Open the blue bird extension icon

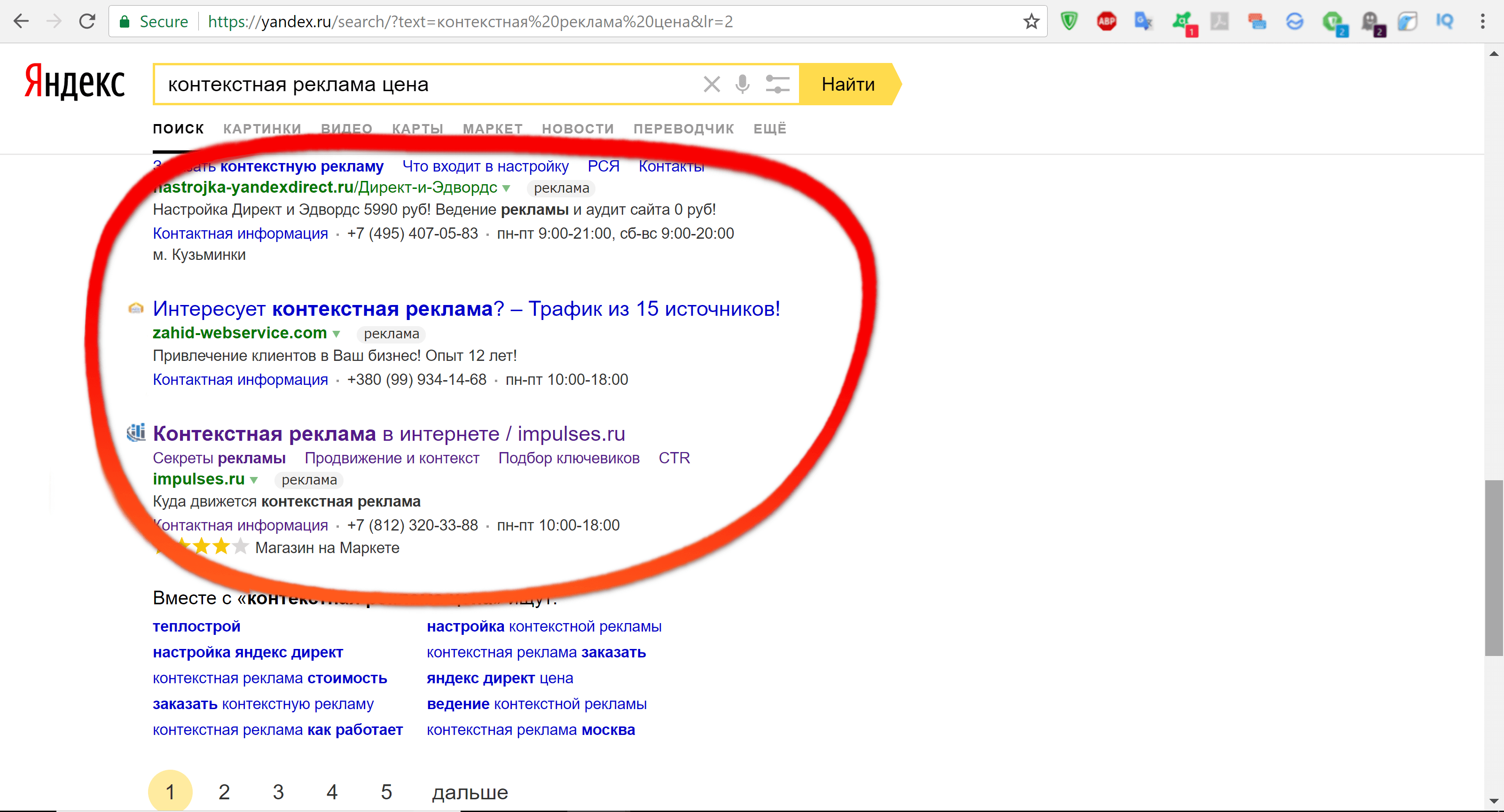(1407, 22)
